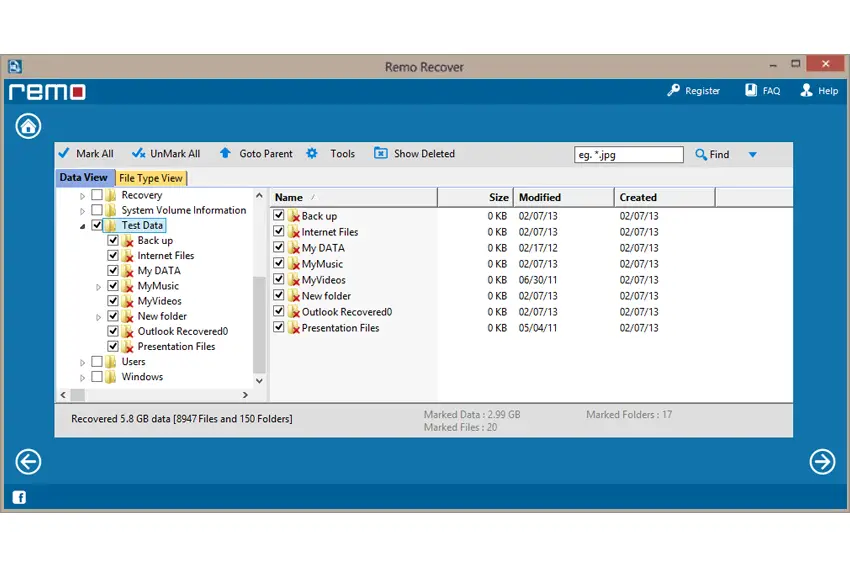Switch to the File Type View tab

151,178
